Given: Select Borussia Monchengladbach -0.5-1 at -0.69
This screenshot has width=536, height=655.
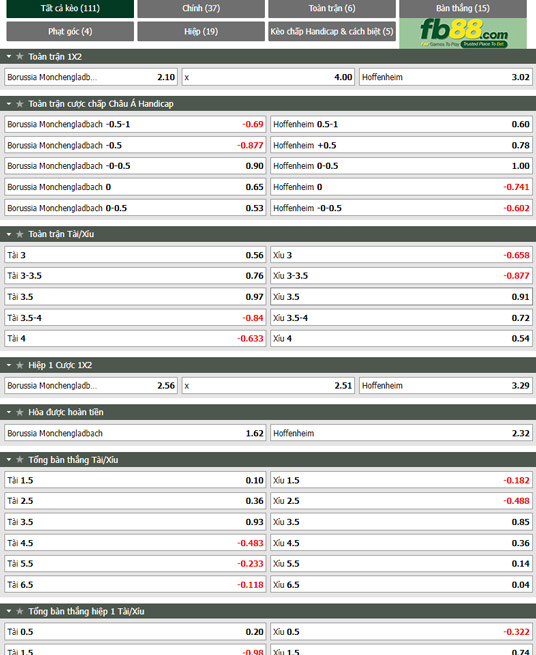Looking at the screenshot, I should click(x=135, y=124).
